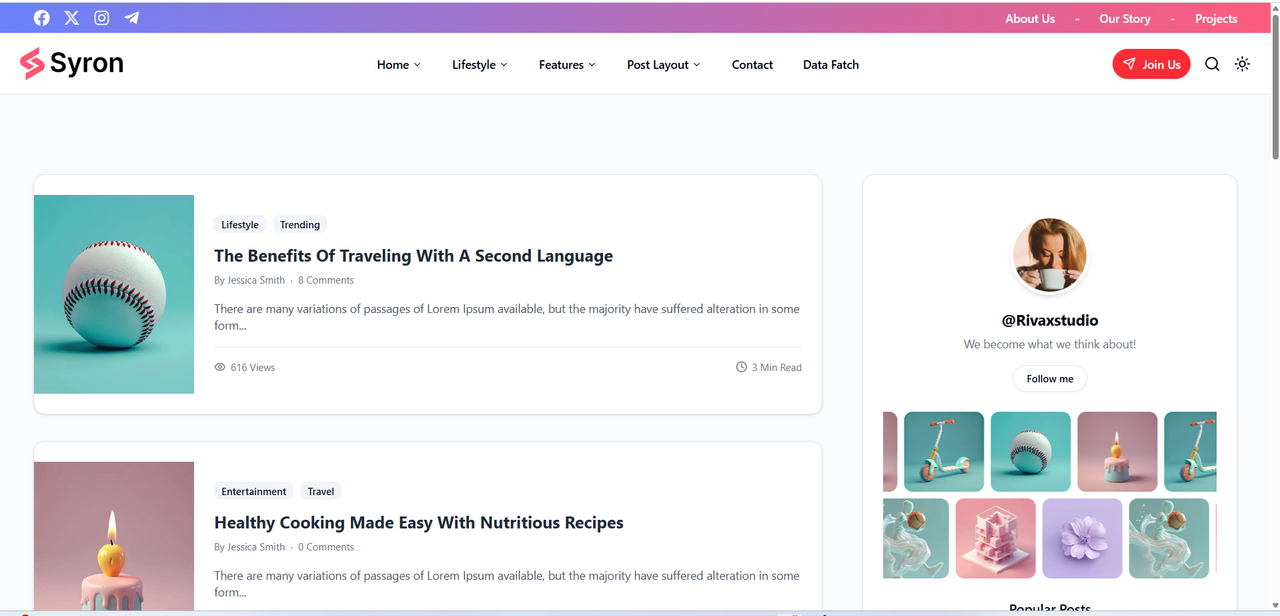Go to About Us in top bar
The width and height of the screenshot is (1280, 616).
(x=1030, y=19)
